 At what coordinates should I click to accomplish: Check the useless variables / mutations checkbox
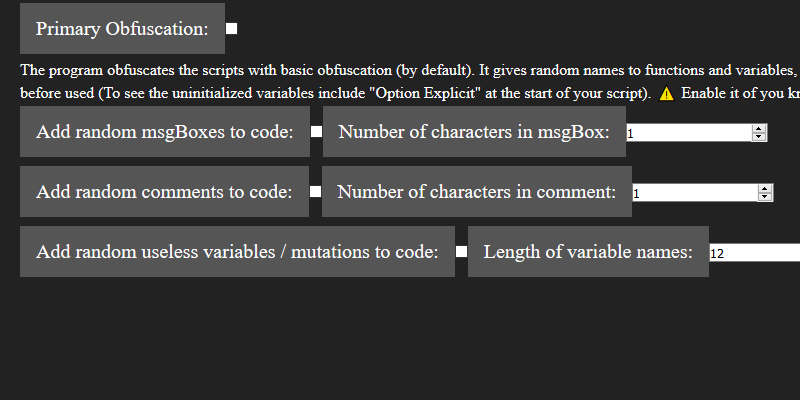pos(461,252)
